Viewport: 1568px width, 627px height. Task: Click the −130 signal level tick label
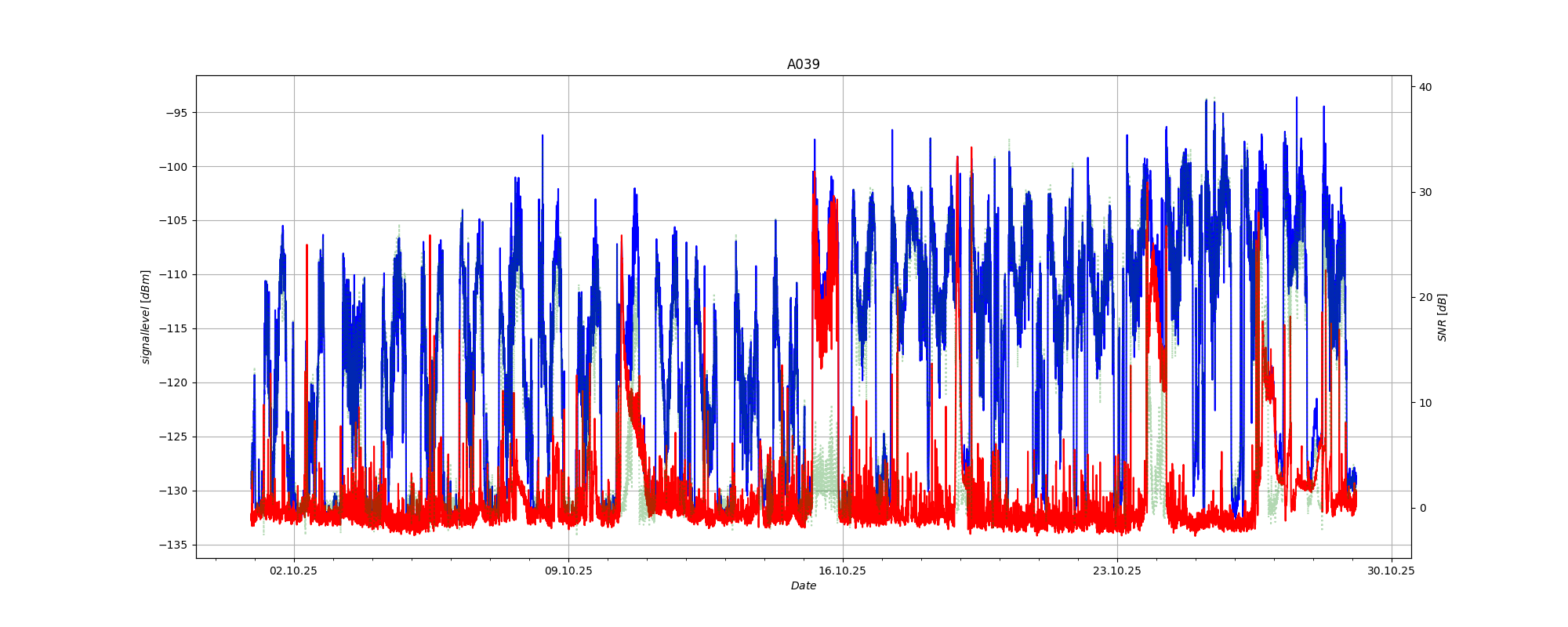click(173, 491)
